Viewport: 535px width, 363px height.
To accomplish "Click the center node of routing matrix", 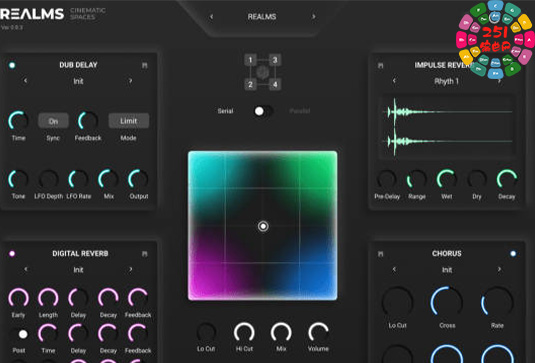I will [262, 72].
